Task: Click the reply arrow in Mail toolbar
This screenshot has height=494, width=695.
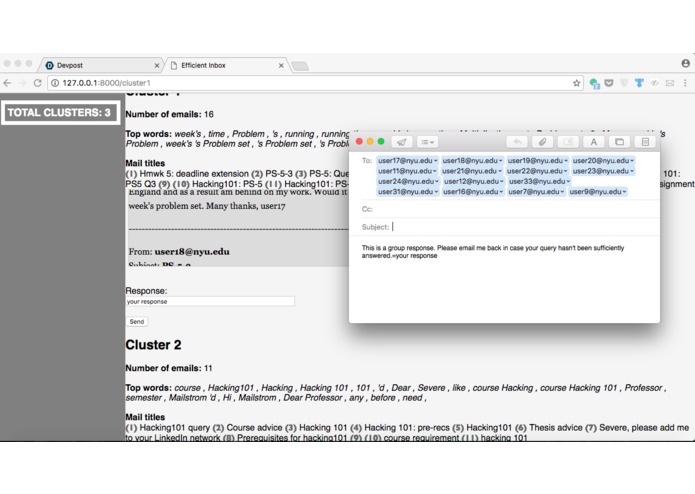Action: coord(517,142)
